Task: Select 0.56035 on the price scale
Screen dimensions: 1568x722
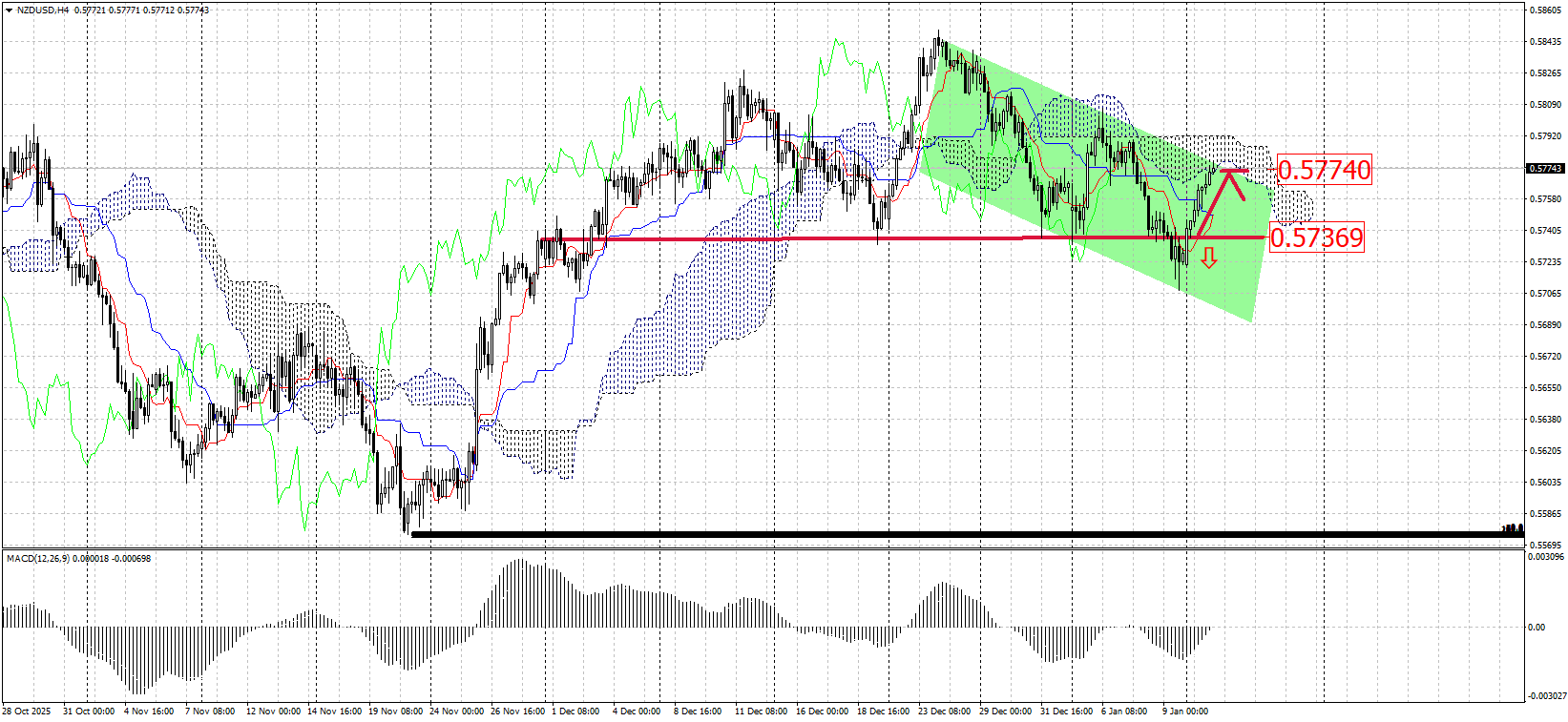Action: tap(1546, 483)
